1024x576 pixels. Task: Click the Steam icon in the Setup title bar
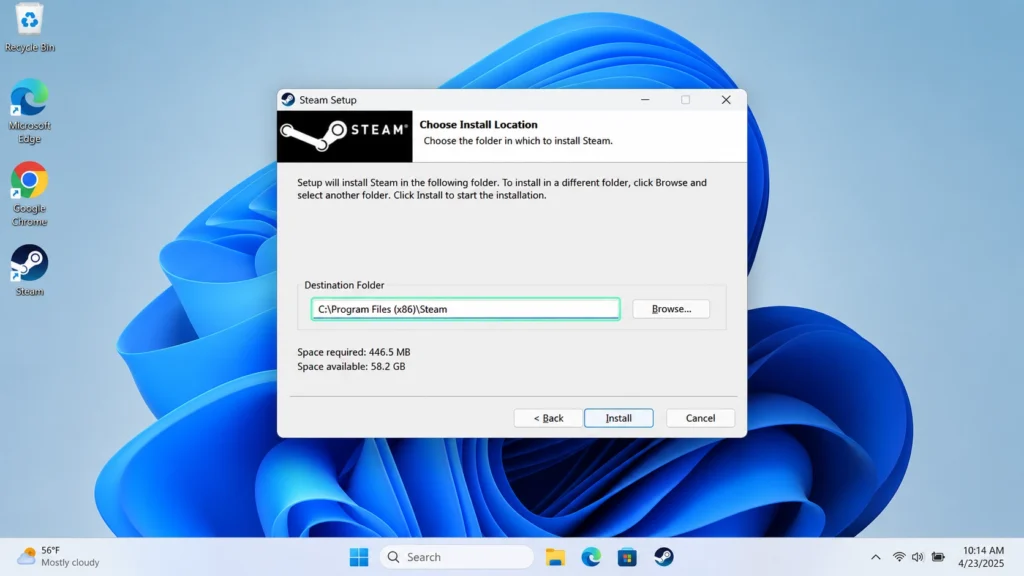(288, 99)
